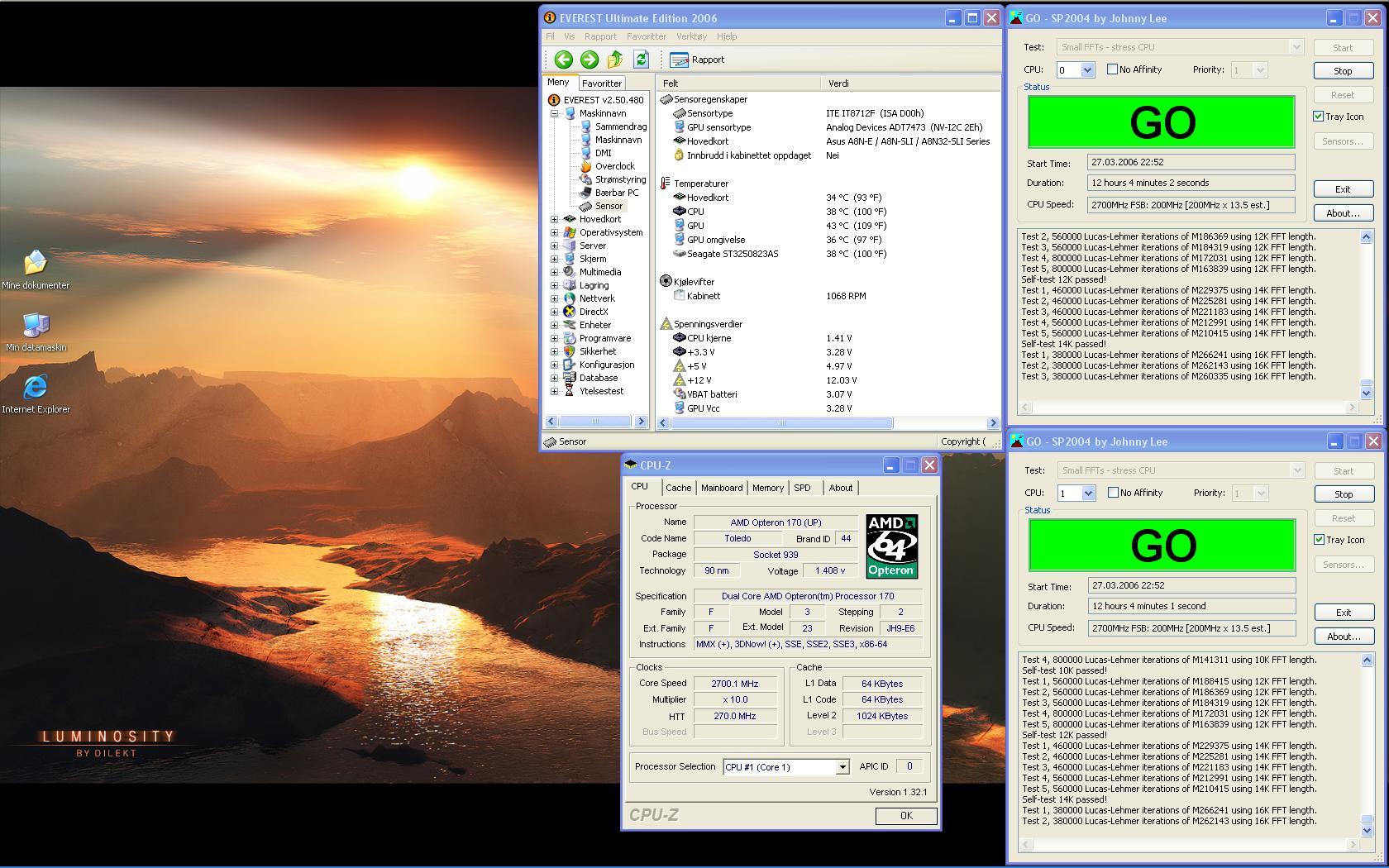
Task: Expand the Operativsystem tree branch
Action: coord(554,232)
